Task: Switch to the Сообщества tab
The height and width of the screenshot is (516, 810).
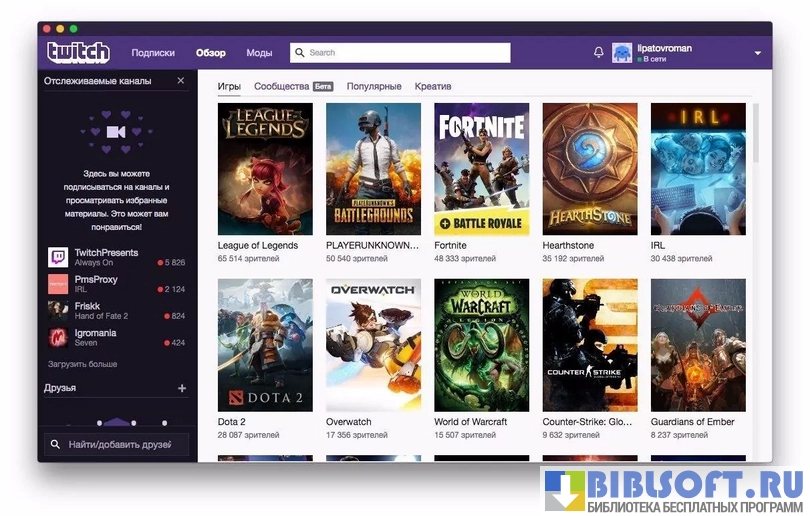Action: 281,87
